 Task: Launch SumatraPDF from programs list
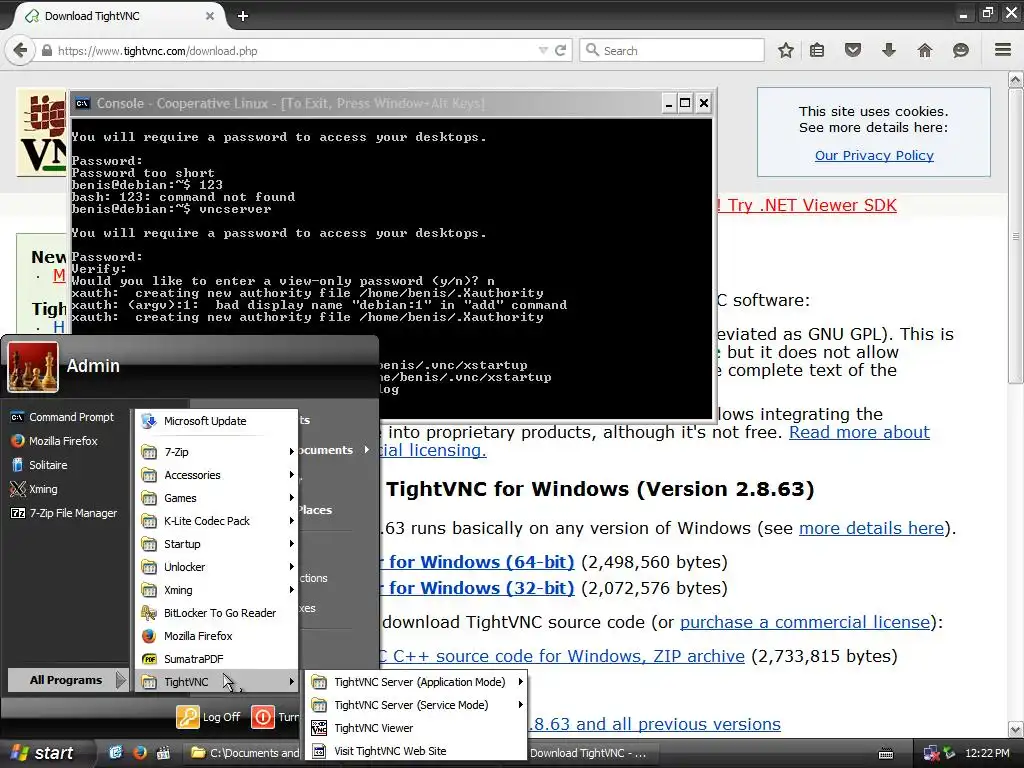[x=217, y=658]
